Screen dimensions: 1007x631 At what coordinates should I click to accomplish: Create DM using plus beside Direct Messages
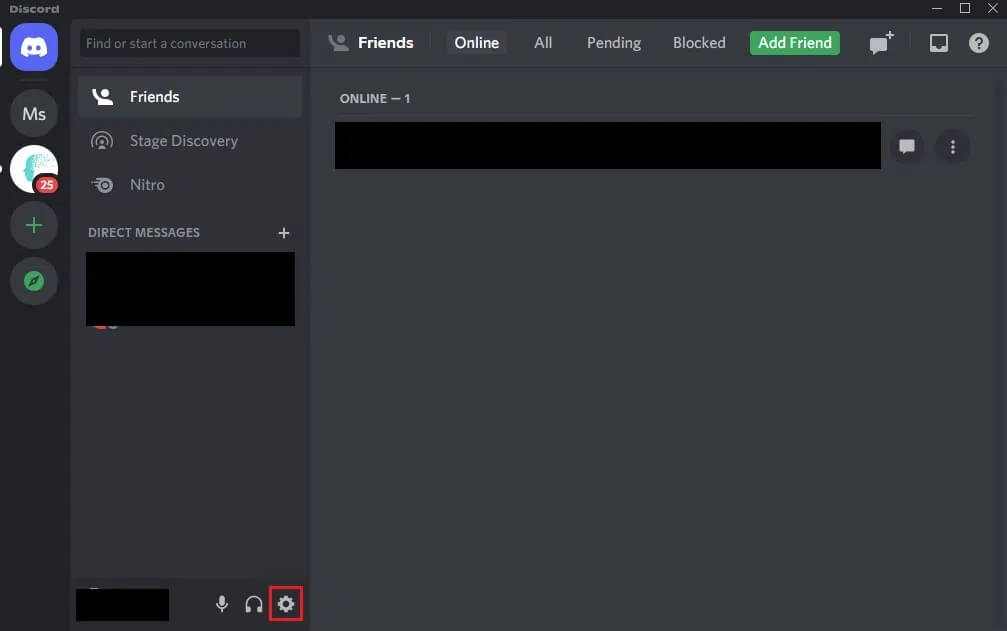tap(284, 233)
